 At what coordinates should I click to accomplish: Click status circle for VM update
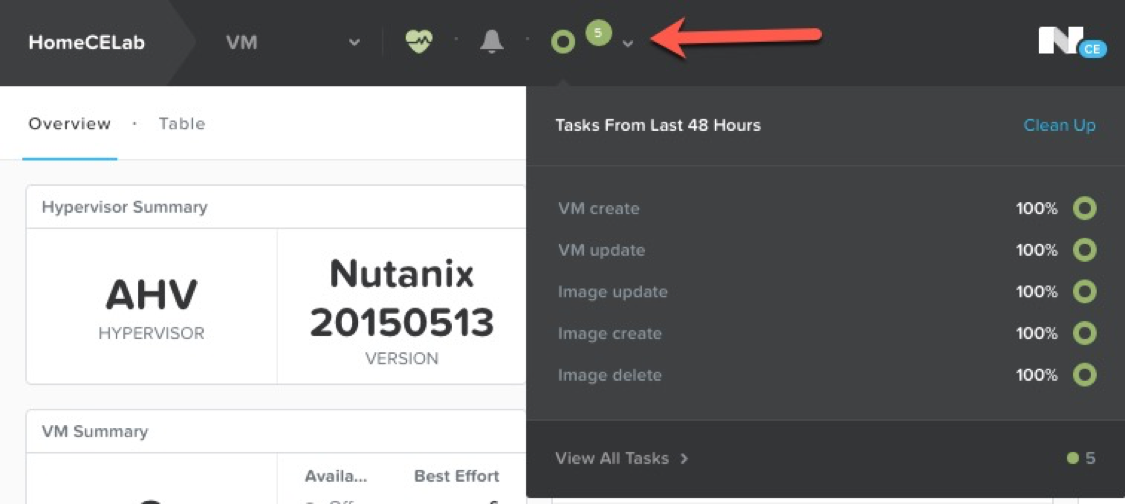coord(1085,251)
